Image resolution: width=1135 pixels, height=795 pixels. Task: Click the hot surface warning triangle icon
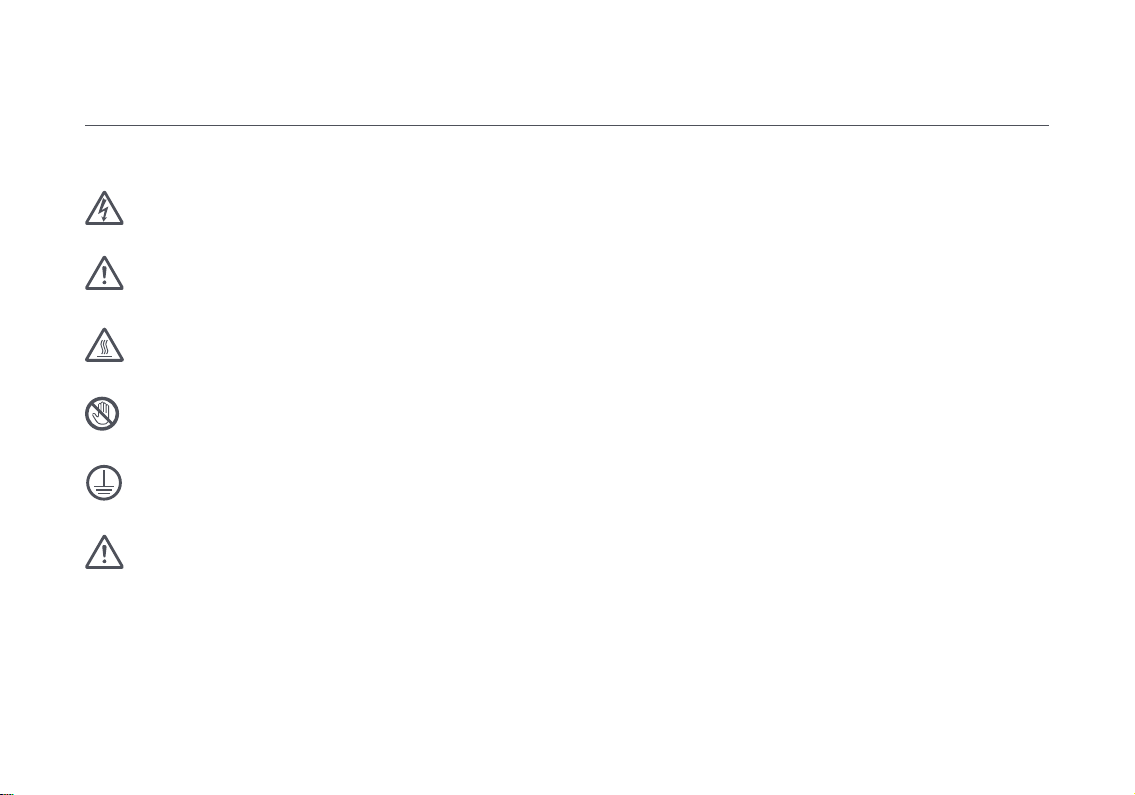point(104,345)
